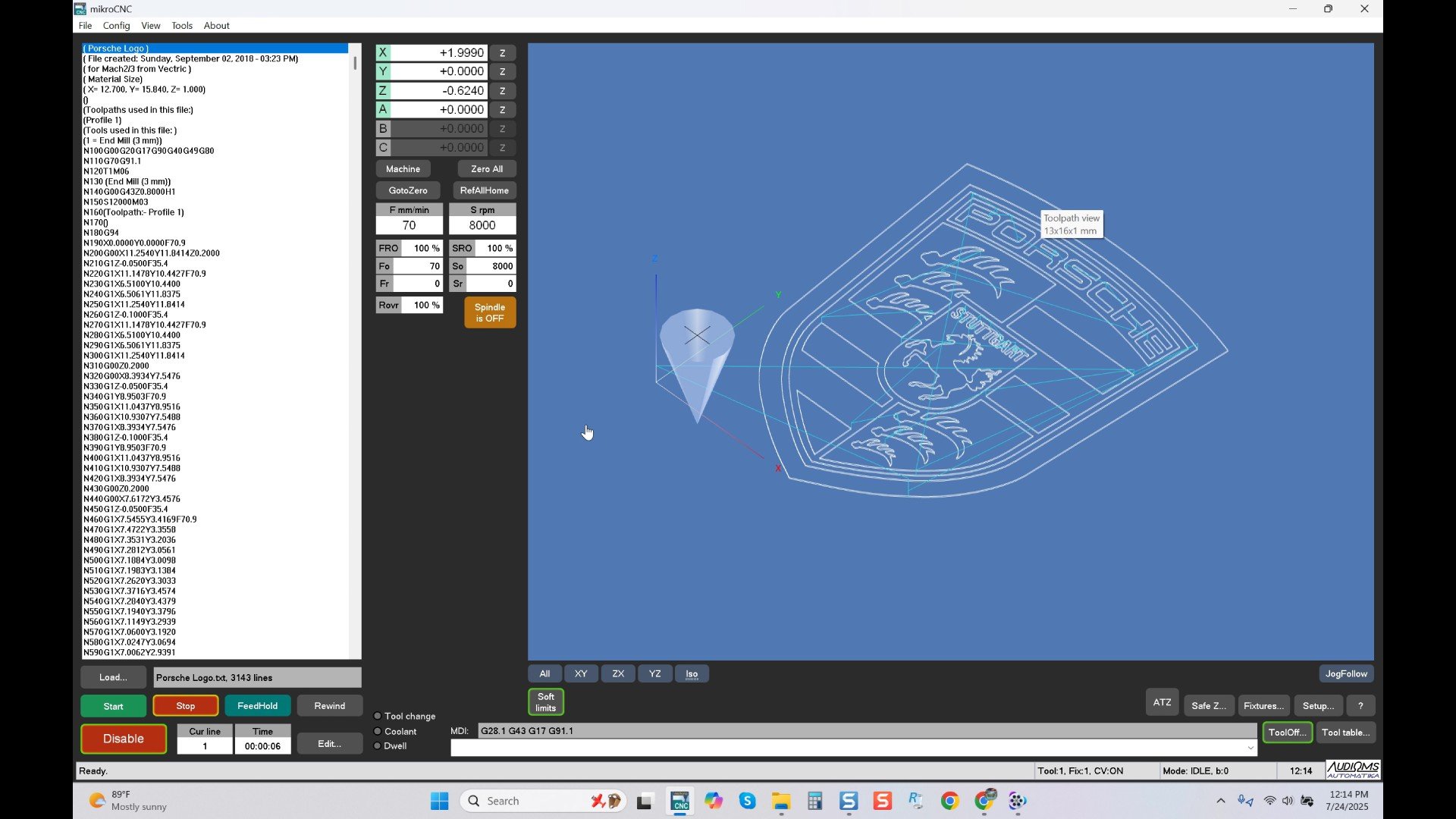This screenshot has height=819, width=1456.
Task: Open the help question mark button
Action: [x=1360, y=706]
